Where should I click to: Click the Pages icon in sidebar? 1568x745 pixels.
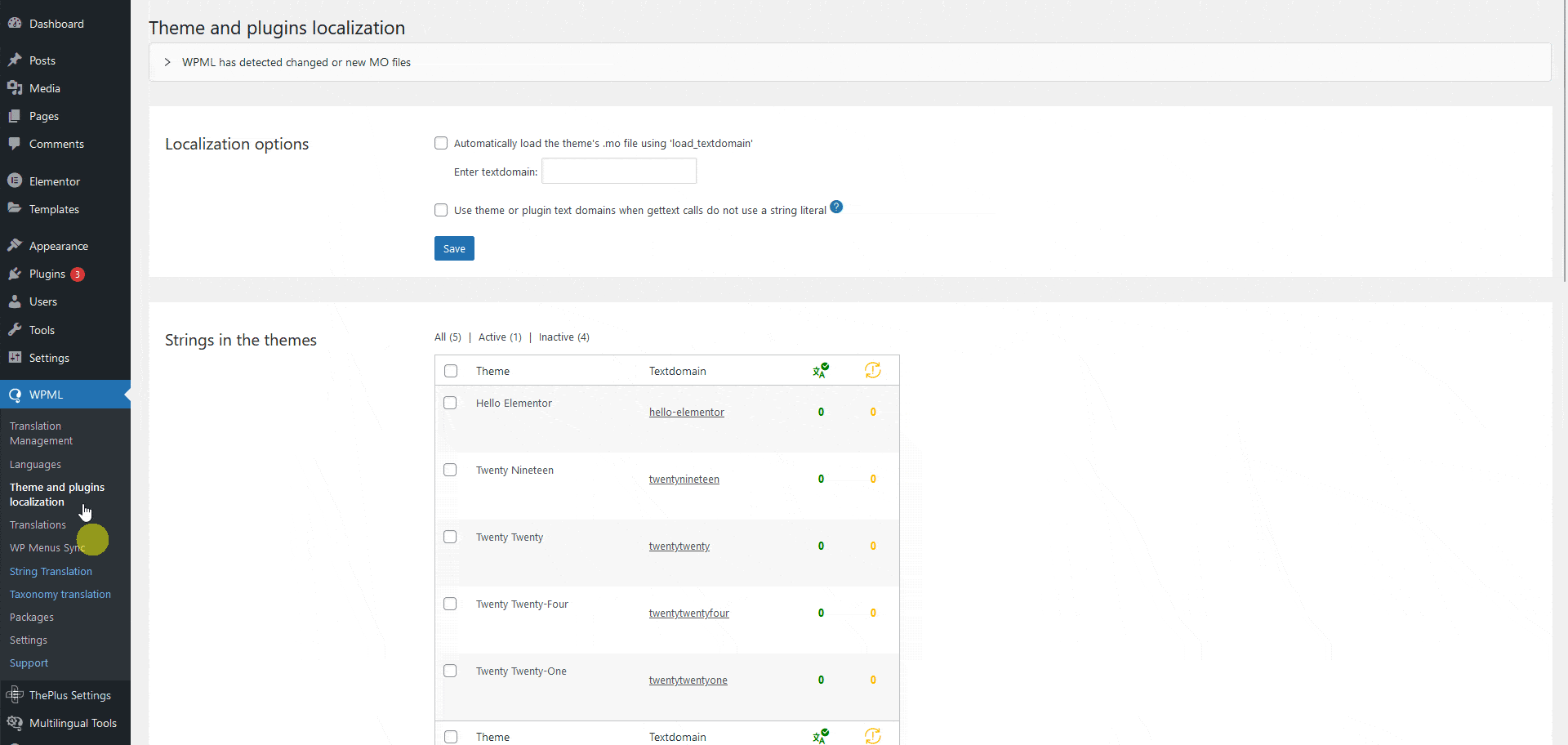[x=15, y=116]
